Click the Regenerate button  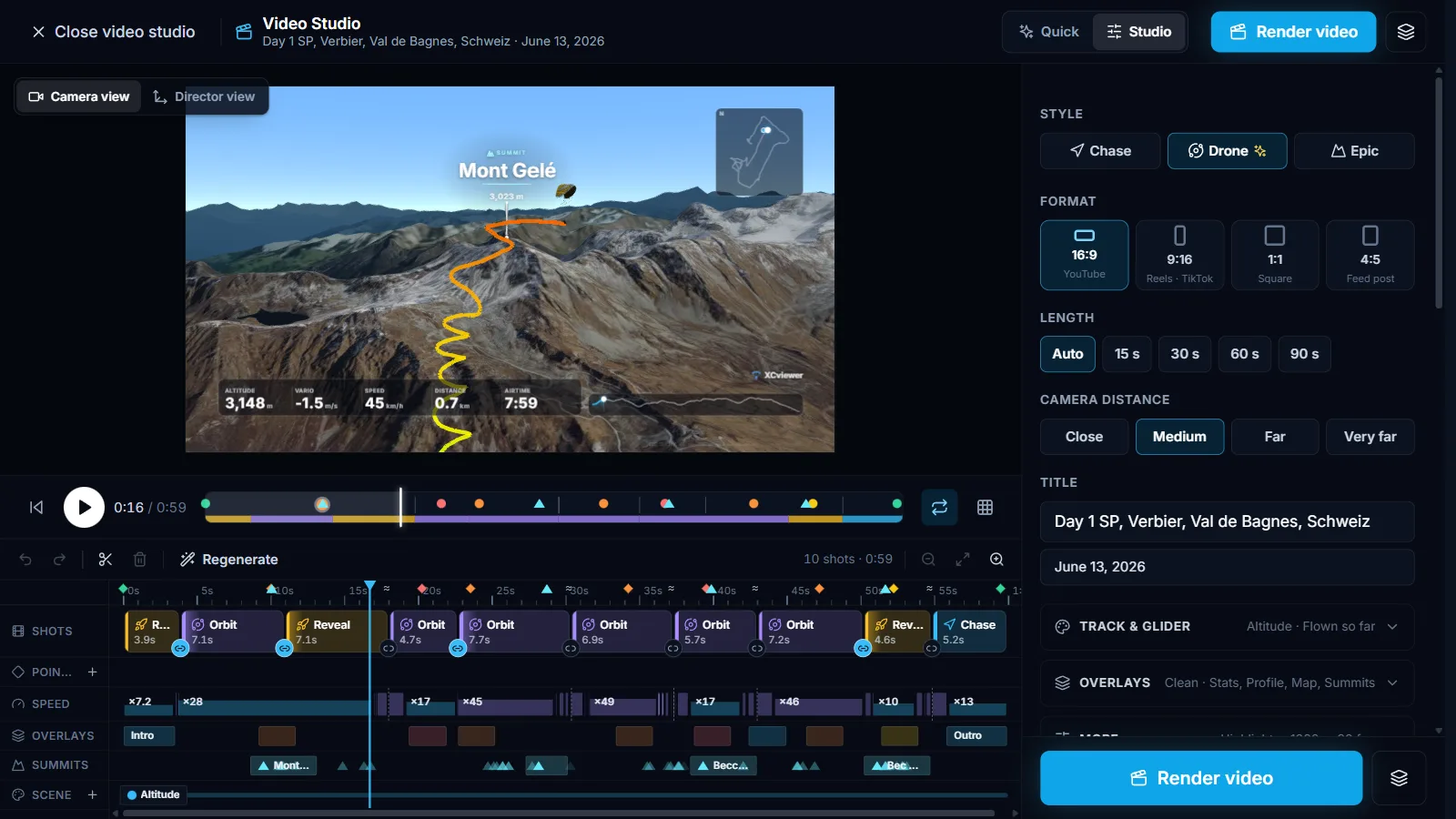(x=229, y=560)
